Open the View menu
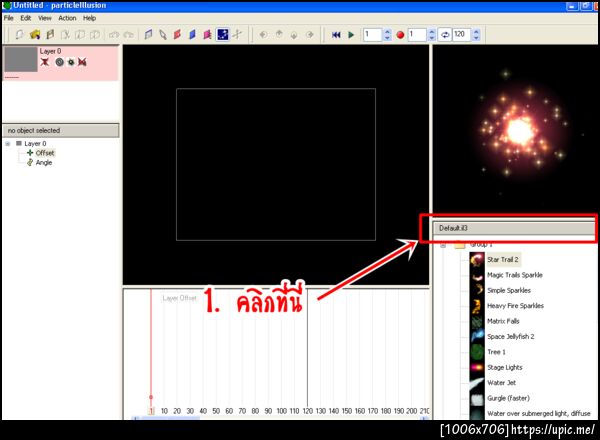Viewport: 600px width, 440px height. click(45, 18)
